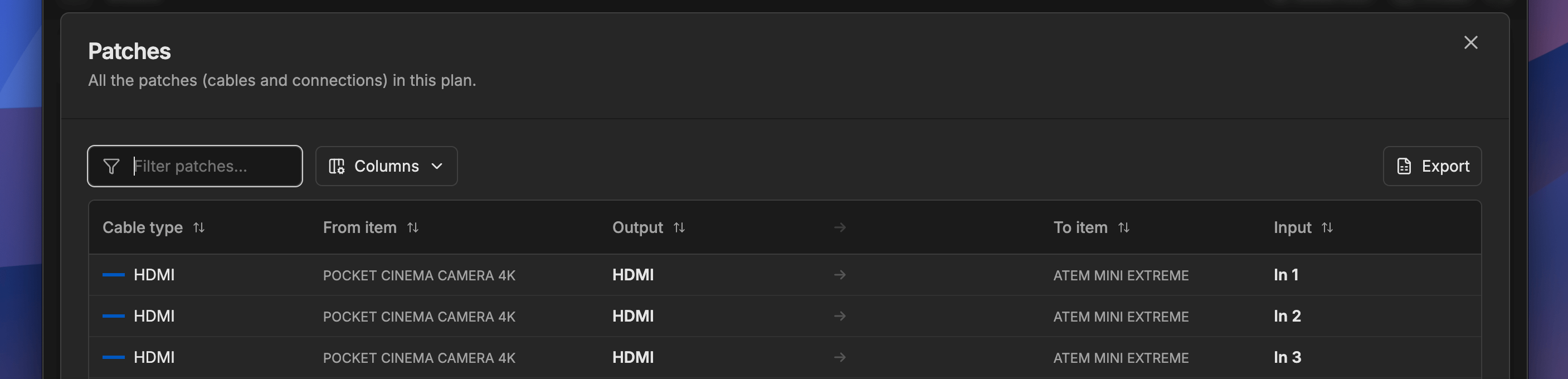Click the arrow between HDMI and In 1
Viewport: 1568px width, 379px height.
coord(840,275)
